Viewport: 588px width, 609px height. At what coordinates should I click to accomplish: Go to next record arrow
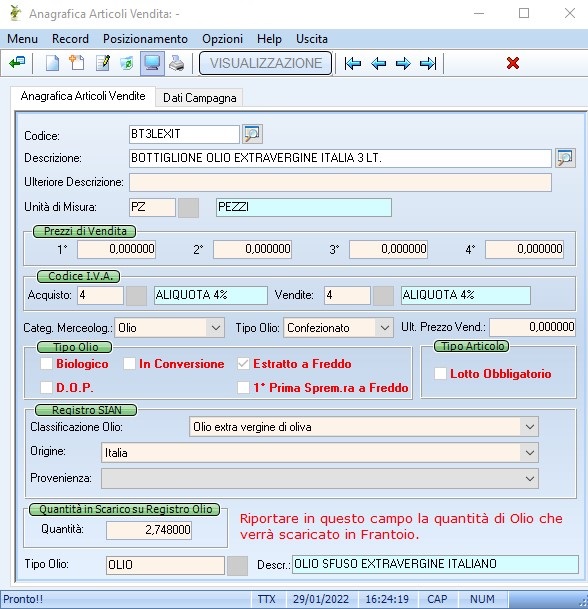[403, 63]
